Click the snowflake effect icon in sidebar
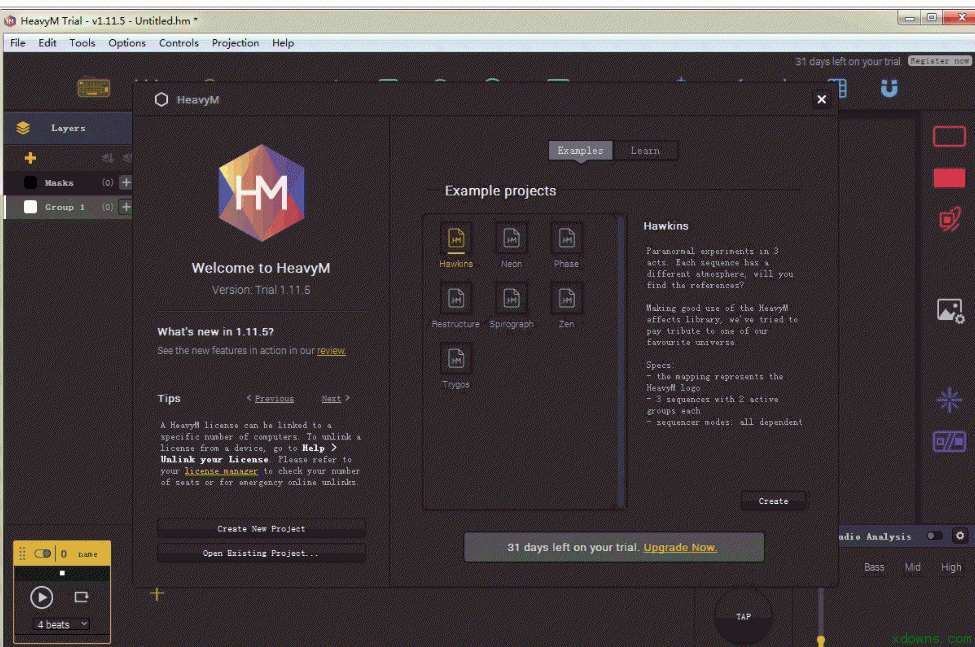Screen dimensions: 975x647 coord(949,401)
